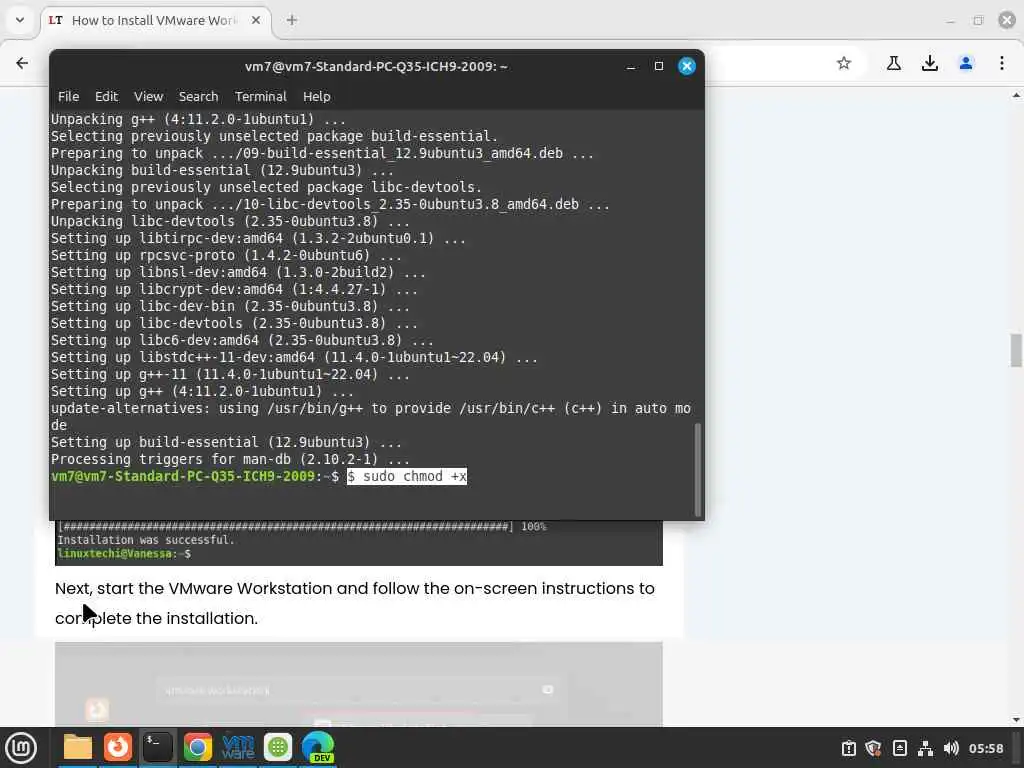Select the 'How to Install VMware' tab
This screenshot has width=1024, height=768.
click(x=154, y=20)
